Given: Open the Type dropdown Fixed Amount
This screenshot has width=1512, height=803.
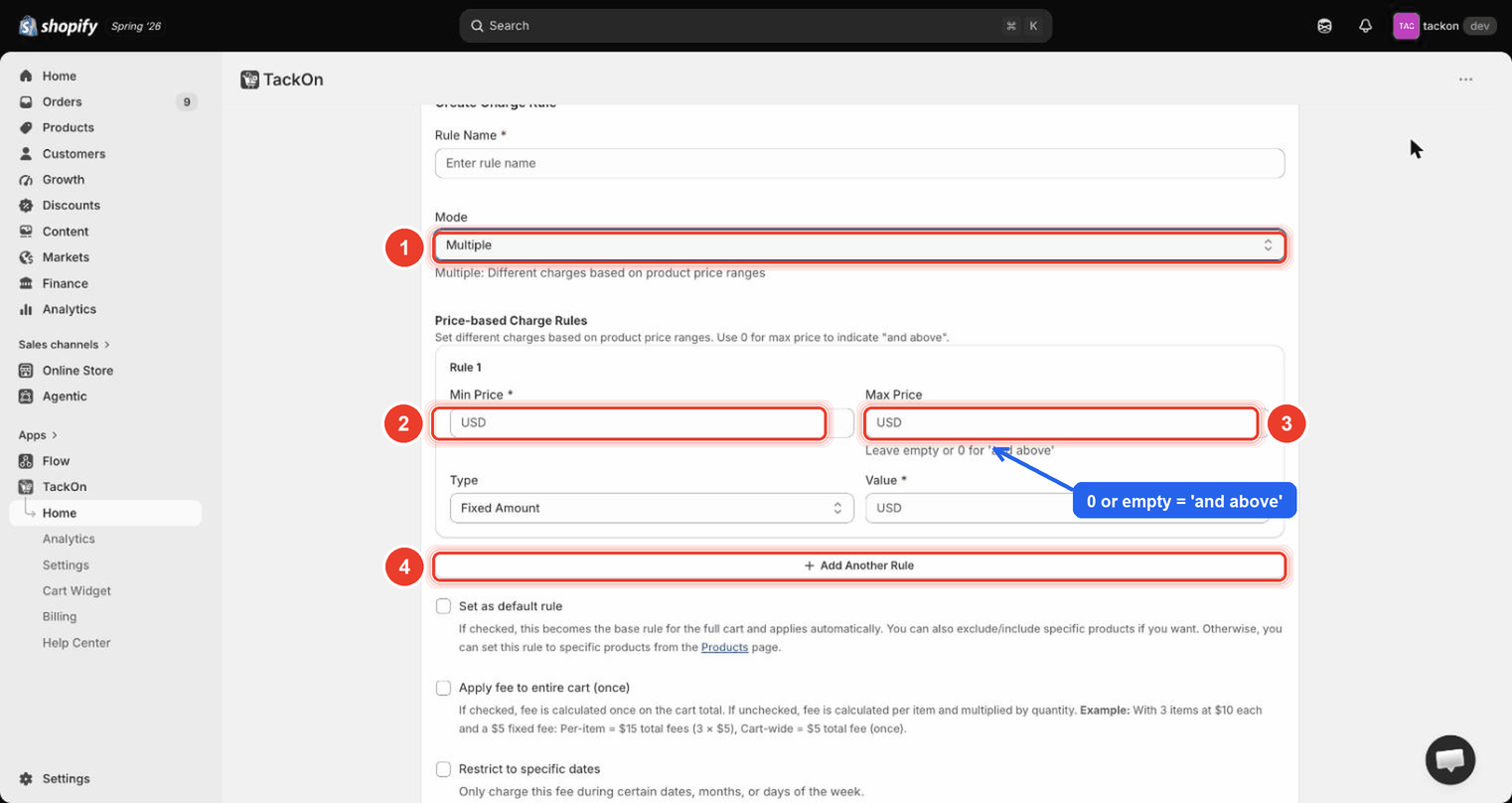Looking at the screenshot, I should click(652, 508).
